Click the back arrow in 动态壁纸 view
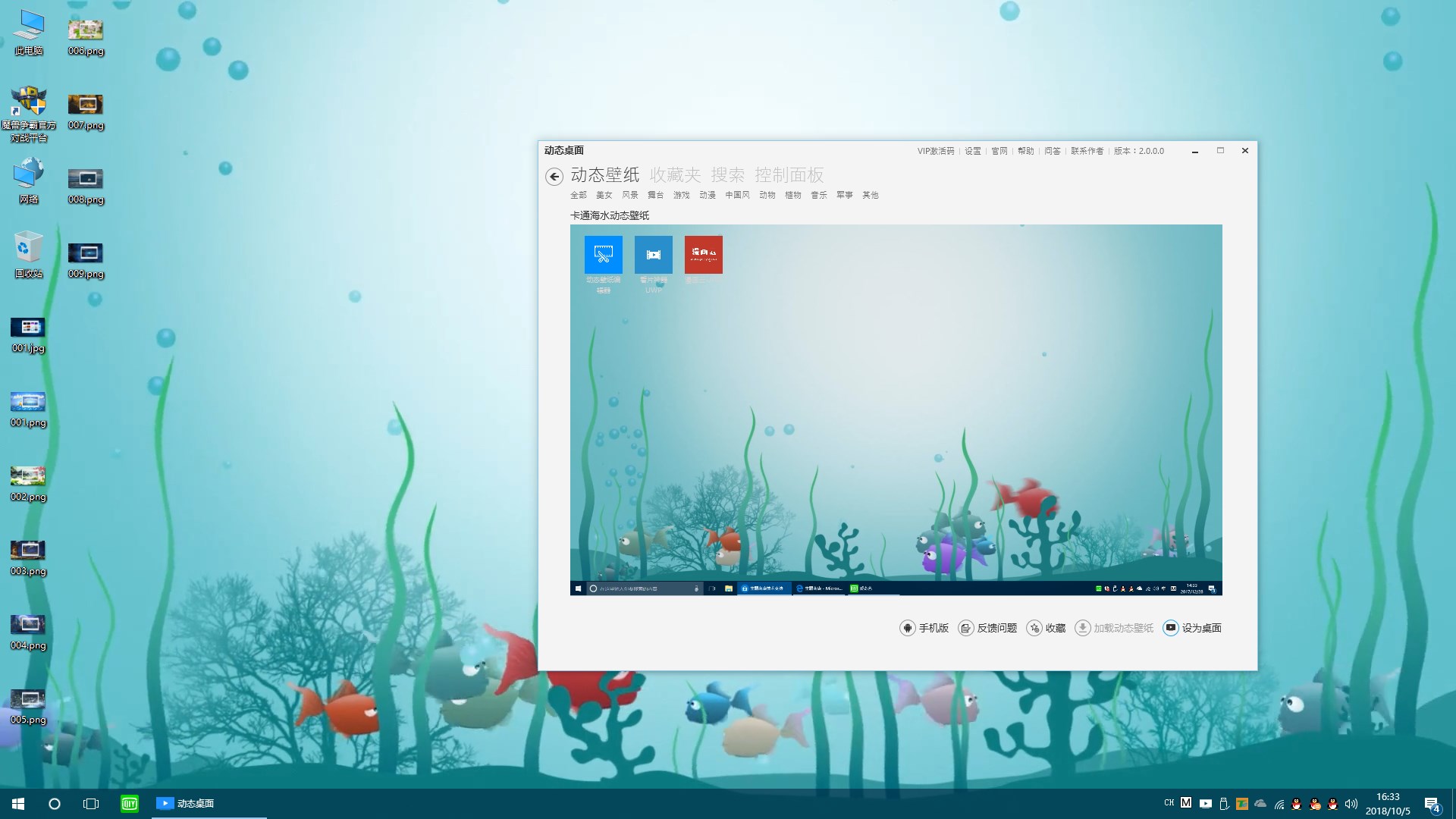Screen dimensions: 1456x819 pos(554,176)
